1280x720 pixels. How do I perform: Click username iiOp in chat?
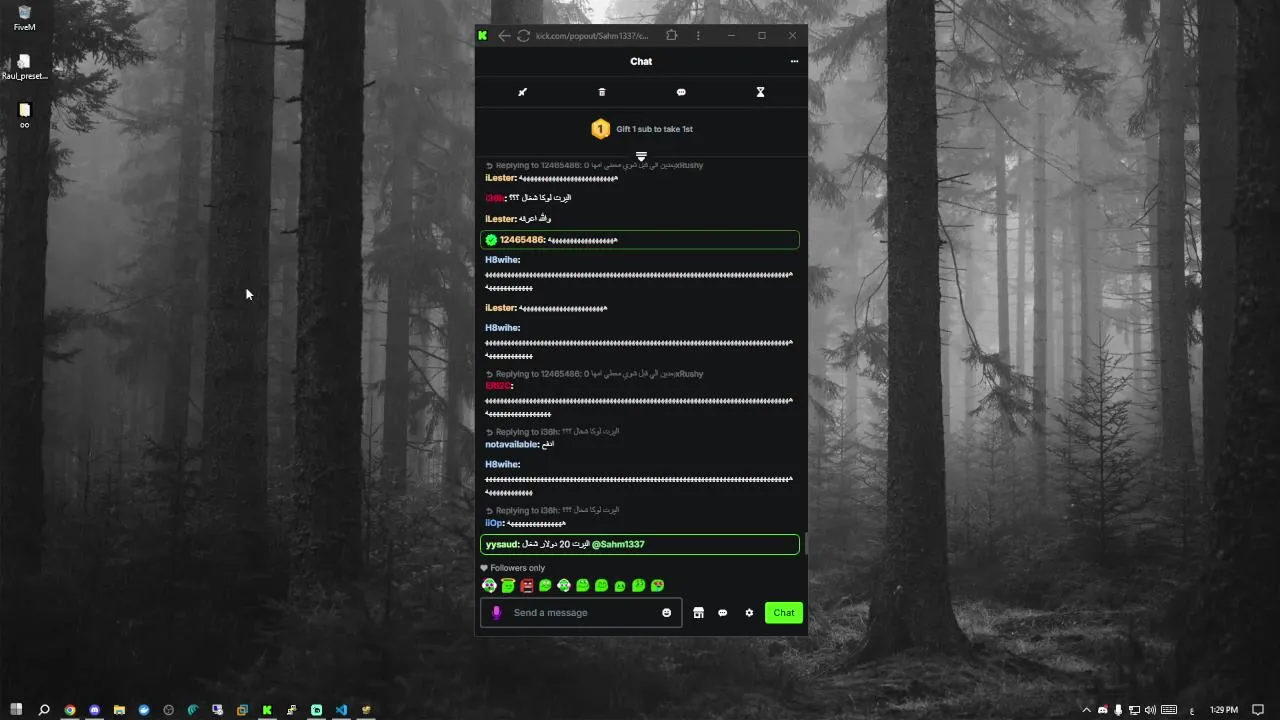(x=494, y=523)
